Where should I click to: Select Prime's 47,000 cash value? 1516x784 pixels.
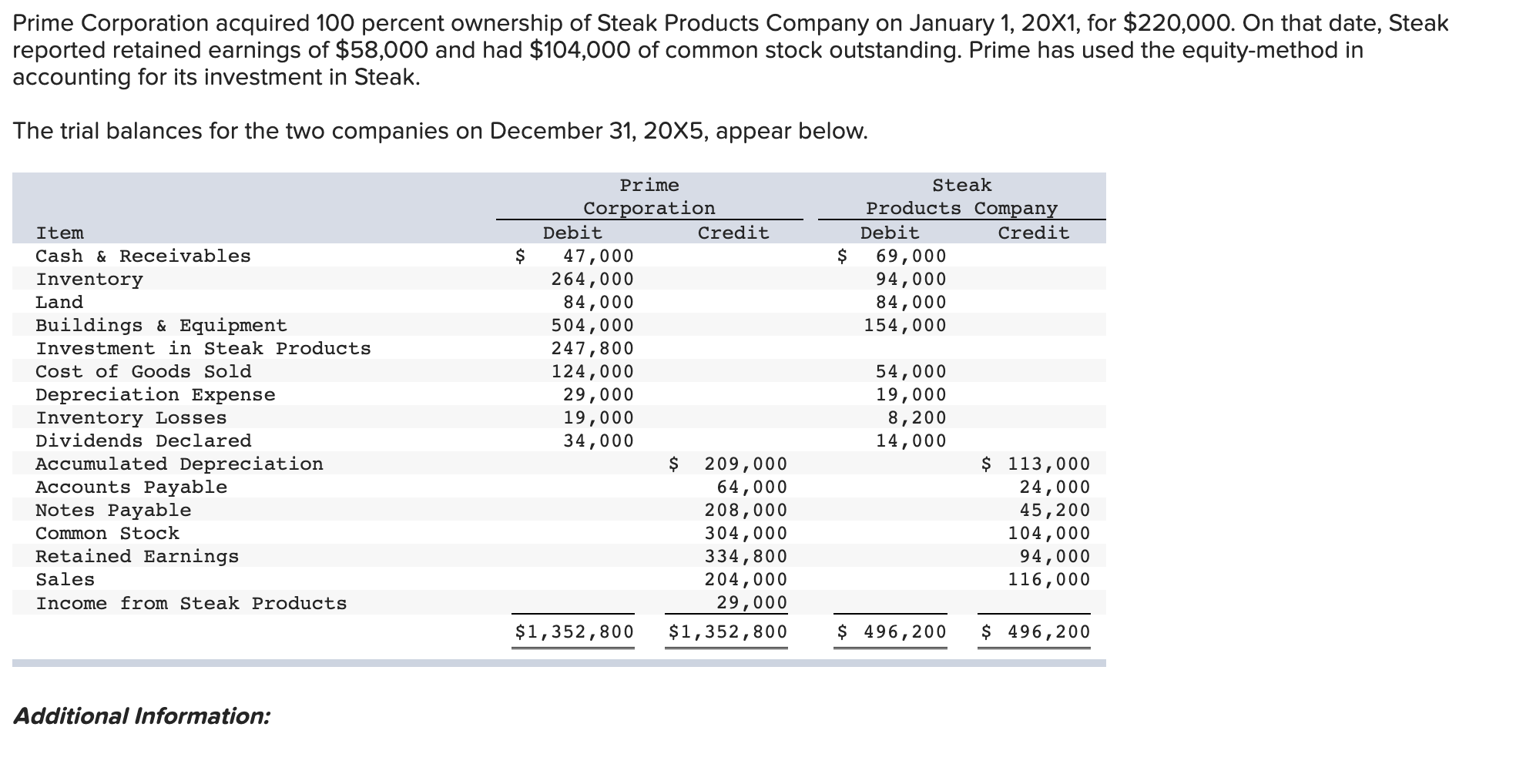(x=599, y=256)
